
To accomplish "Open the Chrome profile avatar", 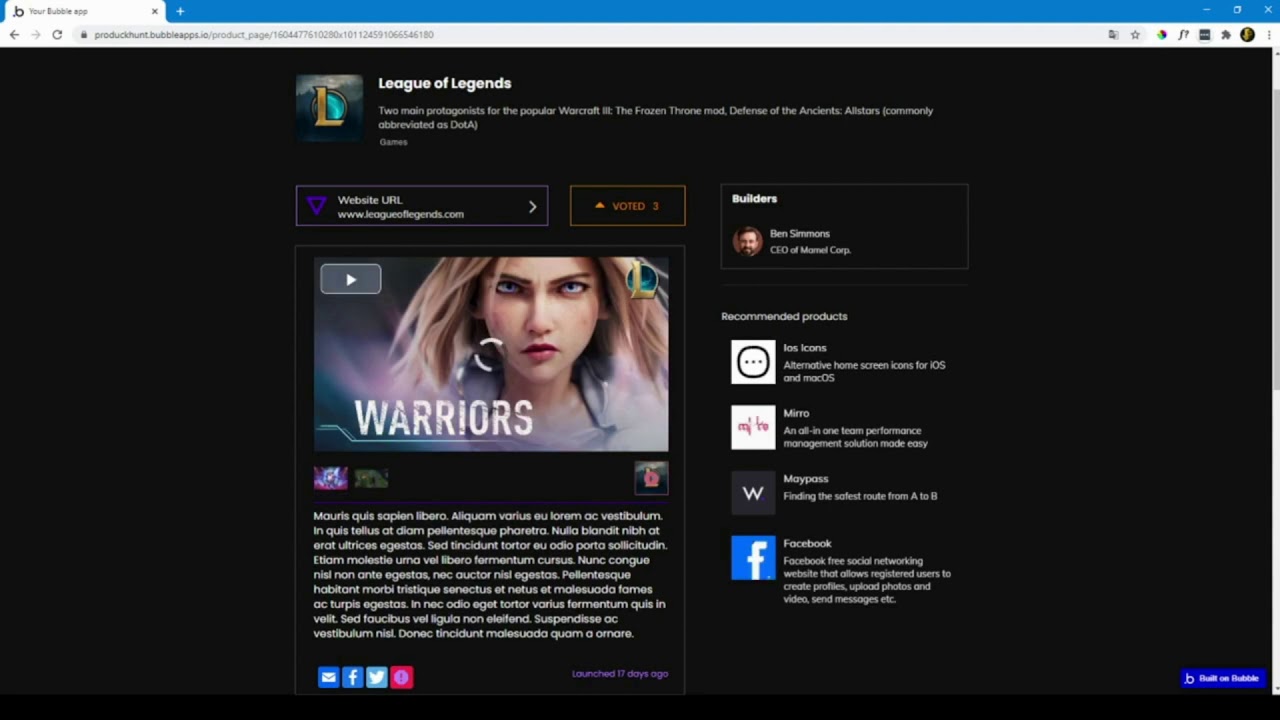I will click(x=1247, y=35).
